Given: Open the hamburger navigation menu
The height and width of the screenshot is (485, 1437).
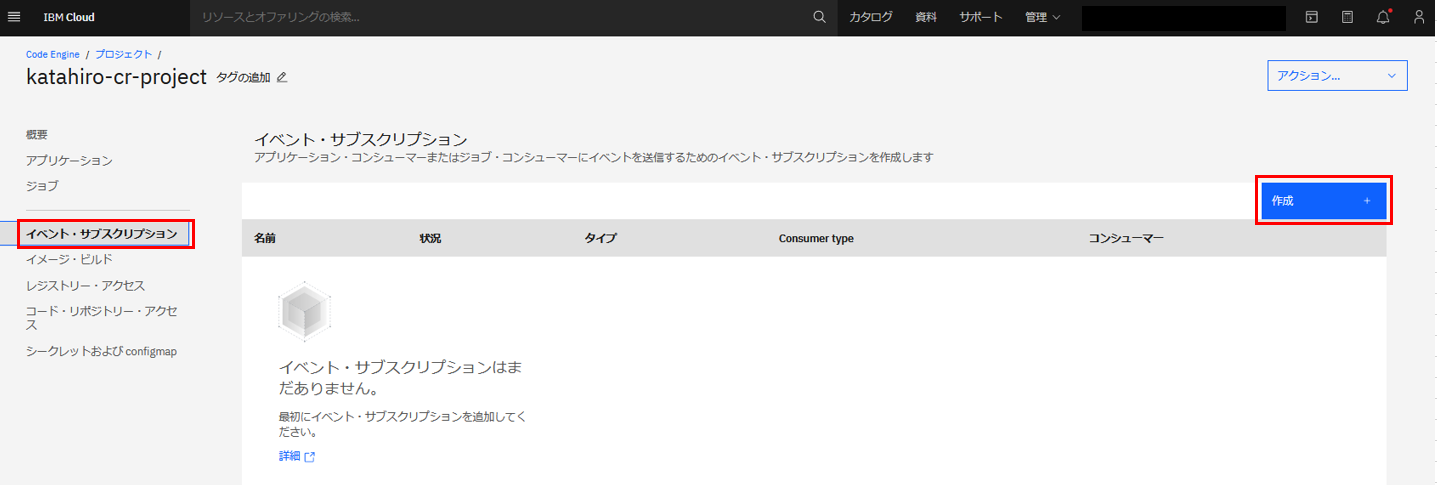Looking at the screenshot, I should (x=14, y=17).
